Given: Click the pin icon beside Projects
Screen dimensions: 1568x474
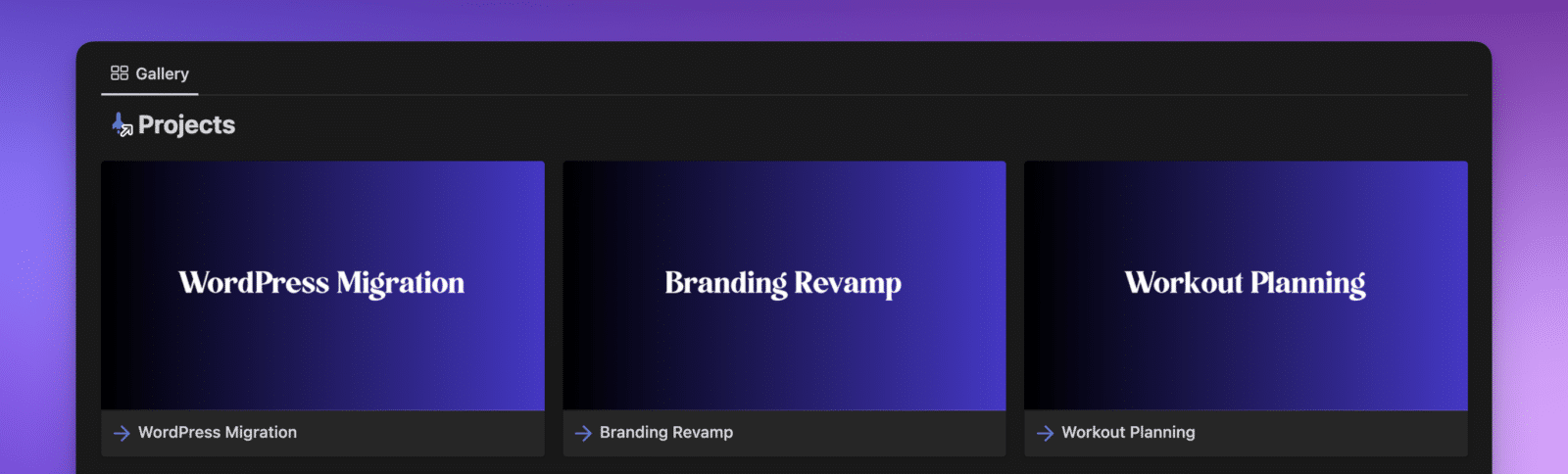Looking at the screenshot, I should point(122,124).
